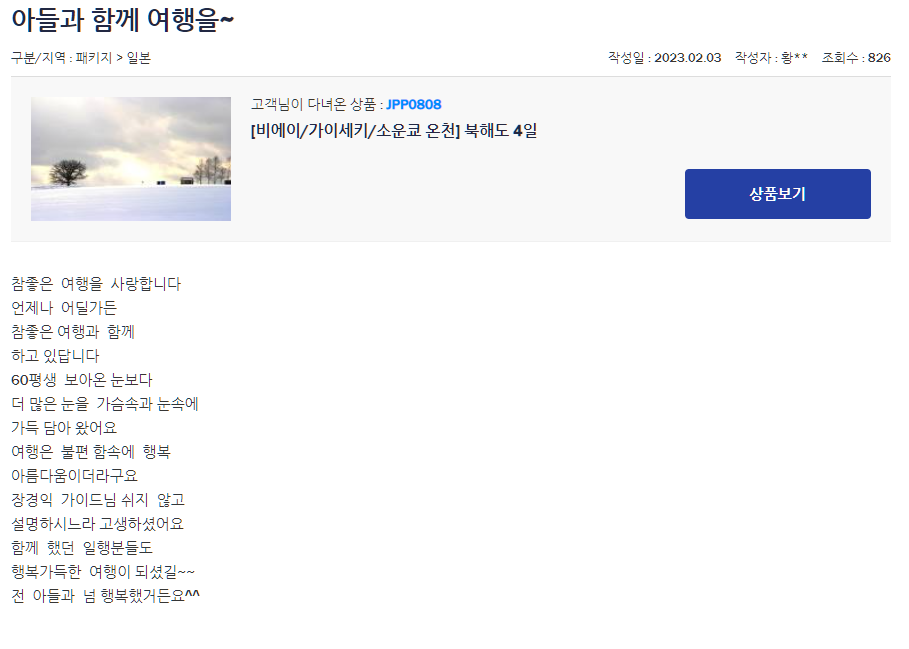Click the 작성일 2023.02.03 date
Viewport: 909px width, 649px height.
(664, 57)
